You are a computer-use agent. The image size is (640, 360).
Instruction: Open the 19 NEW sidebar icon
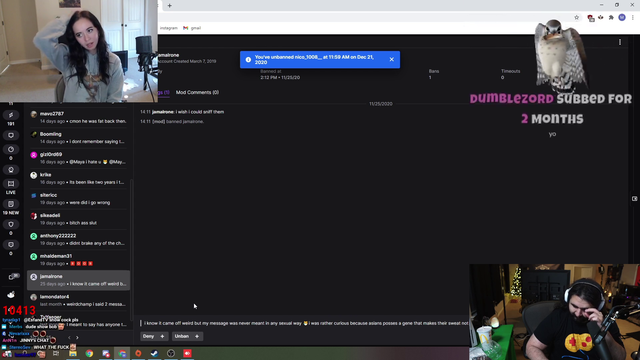point(11,204)
